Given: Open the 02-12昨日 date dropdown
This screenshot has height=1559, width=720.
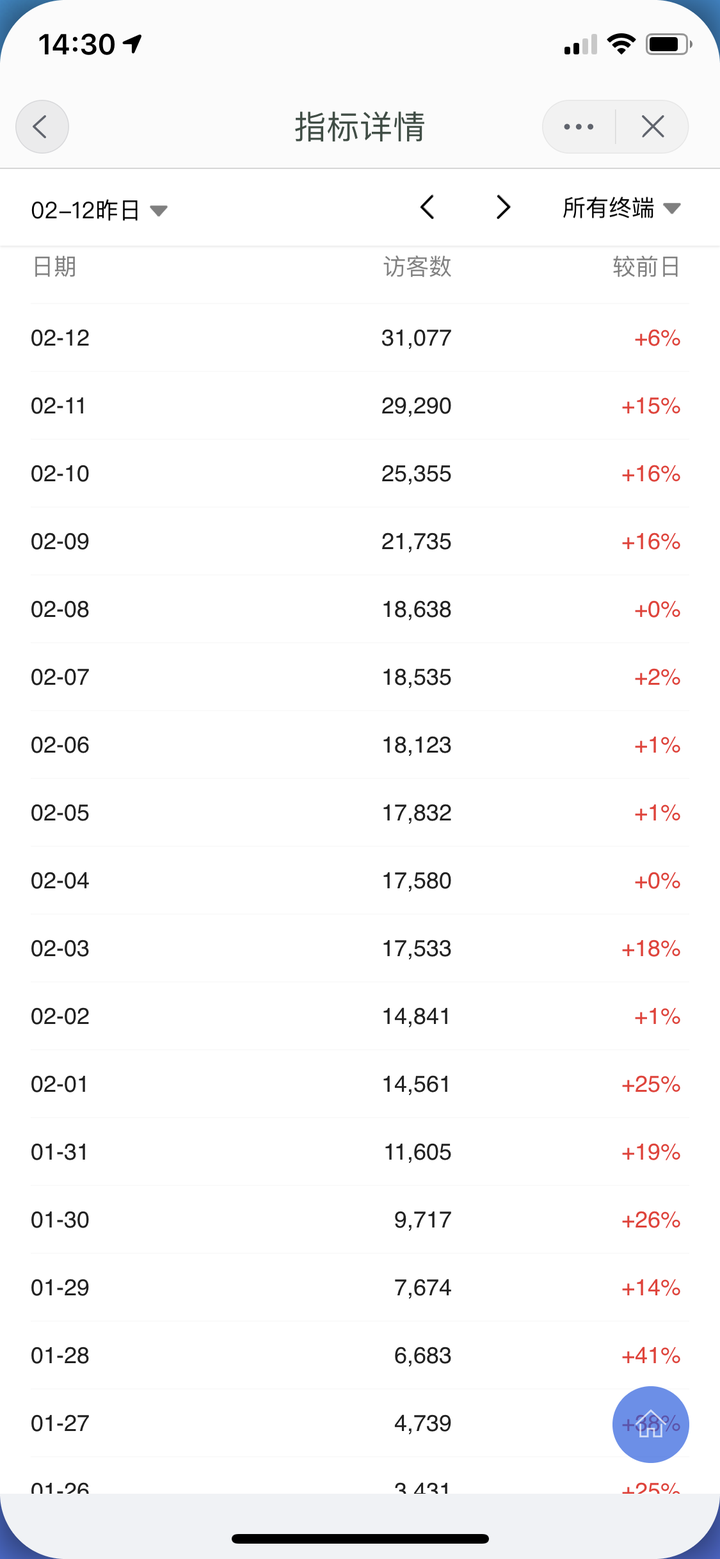Looking at the screenshot, I should tap(99, 210).
